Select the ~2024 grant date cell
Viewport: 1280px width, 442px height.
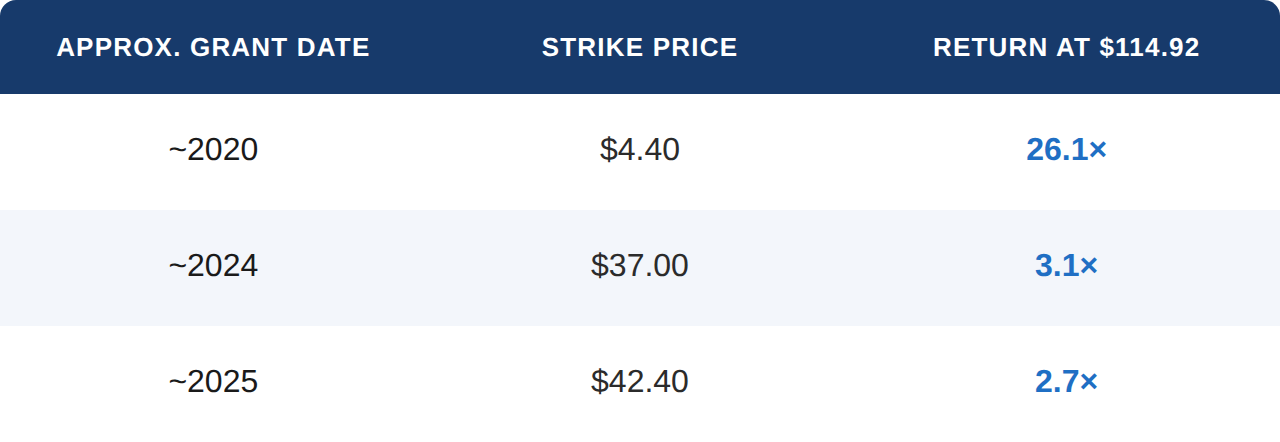point(213,266)
